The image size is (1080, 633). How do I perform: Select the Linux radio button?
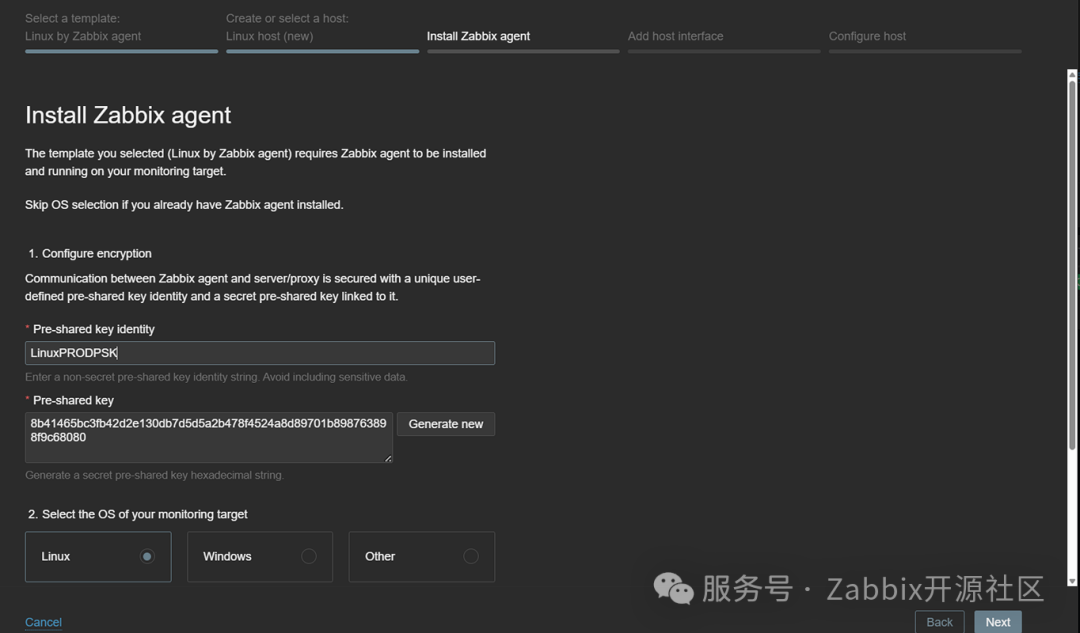pyautogui.click(x=147, y=556)
